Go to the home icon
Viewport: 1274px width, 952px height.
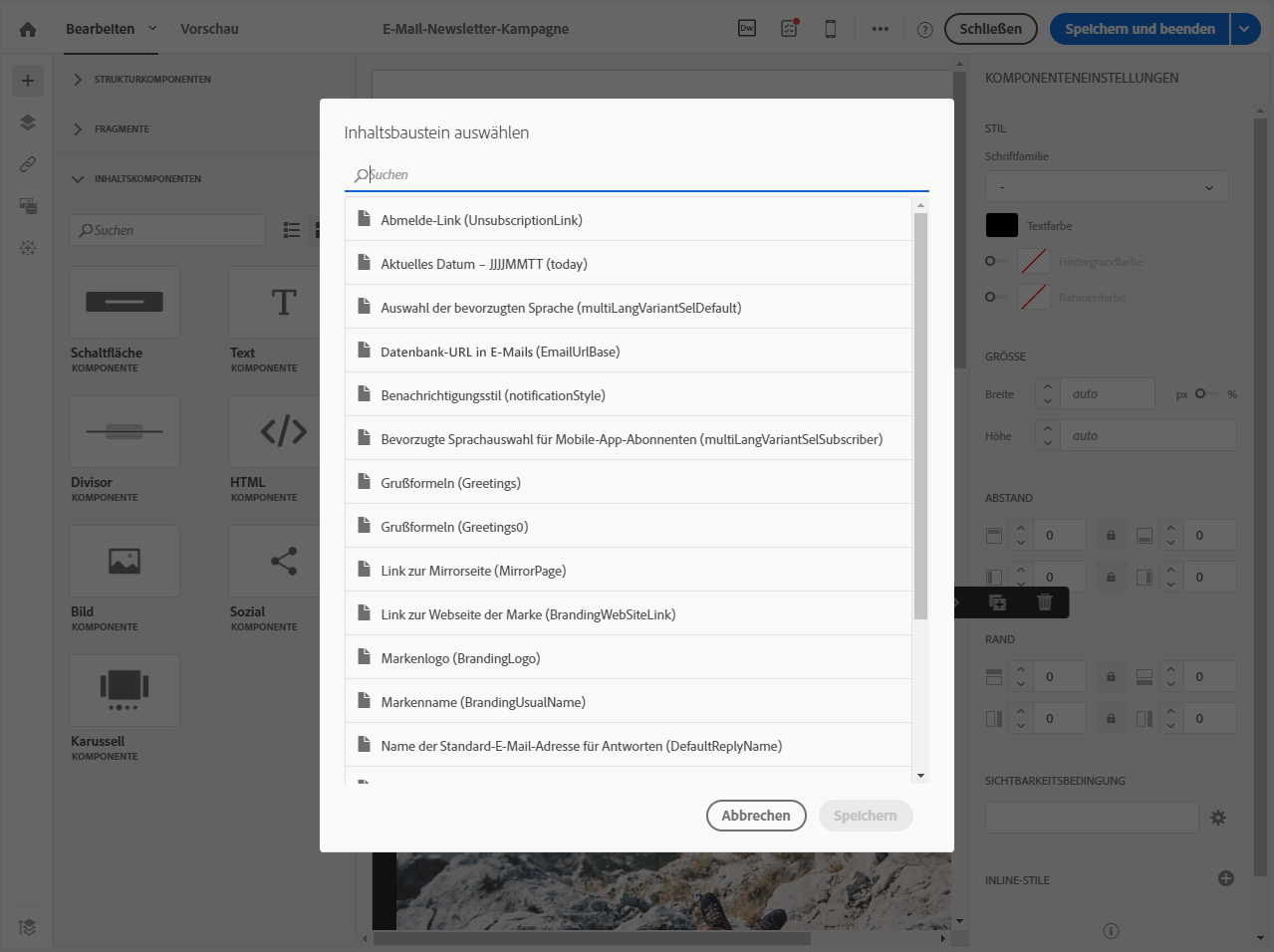click(28, 29)
